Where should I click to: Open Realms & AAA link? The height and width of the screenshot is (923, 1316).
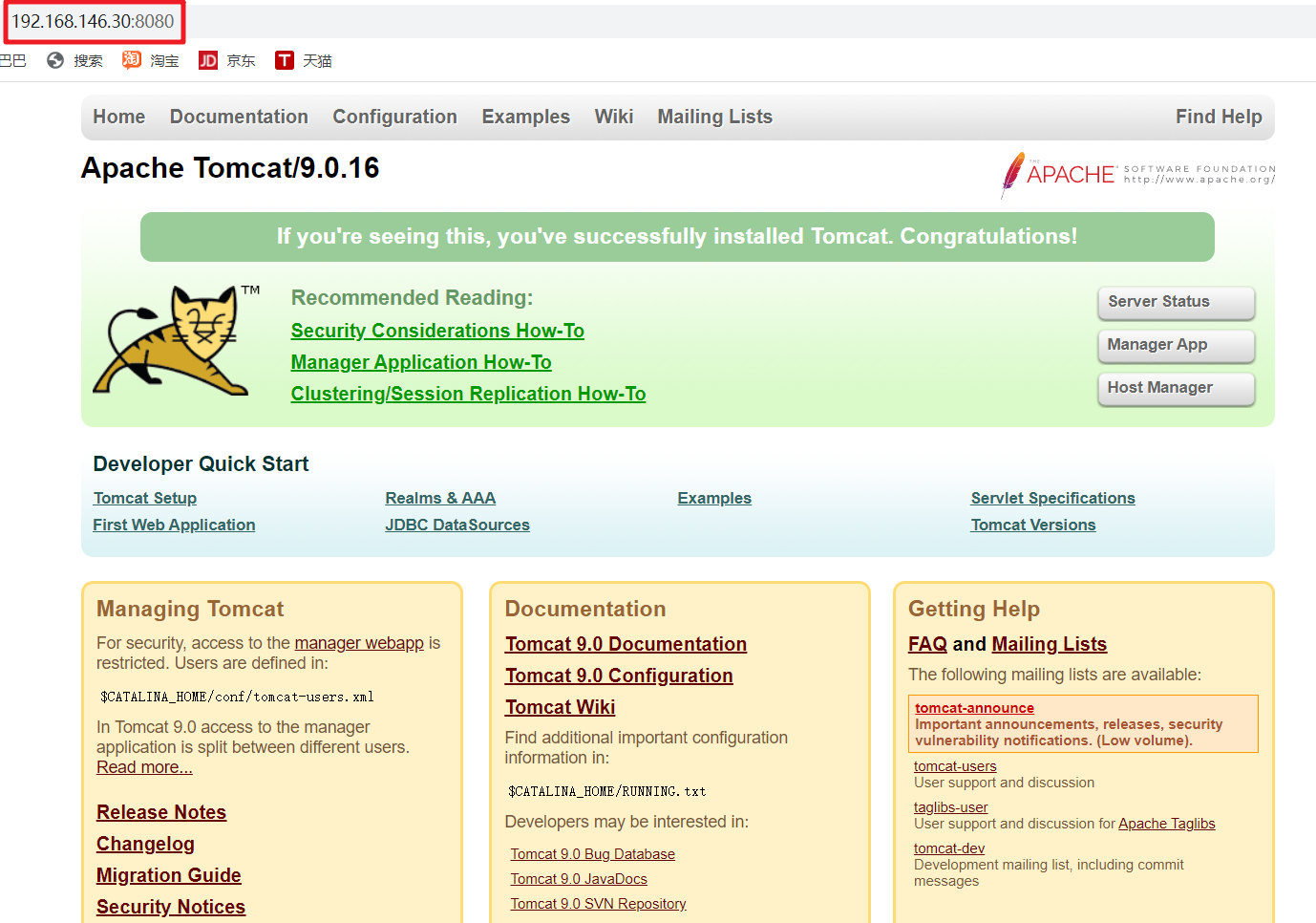click(440, 498)
